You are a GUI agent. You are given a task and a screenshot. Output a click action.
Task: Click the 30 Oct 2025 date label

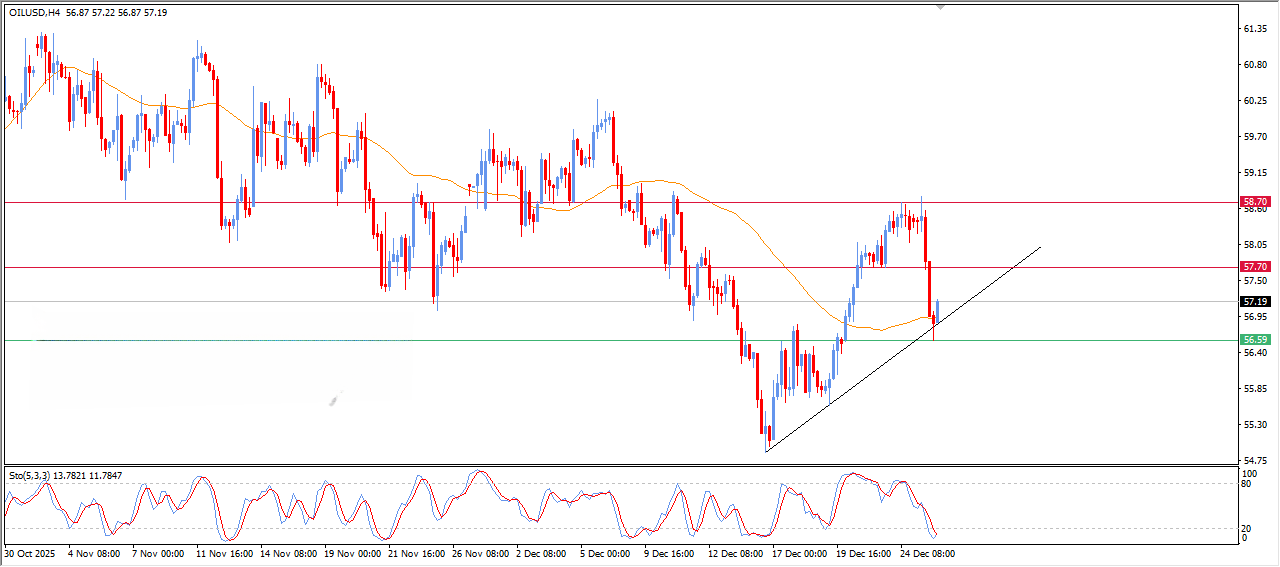[x=28, y=552]
